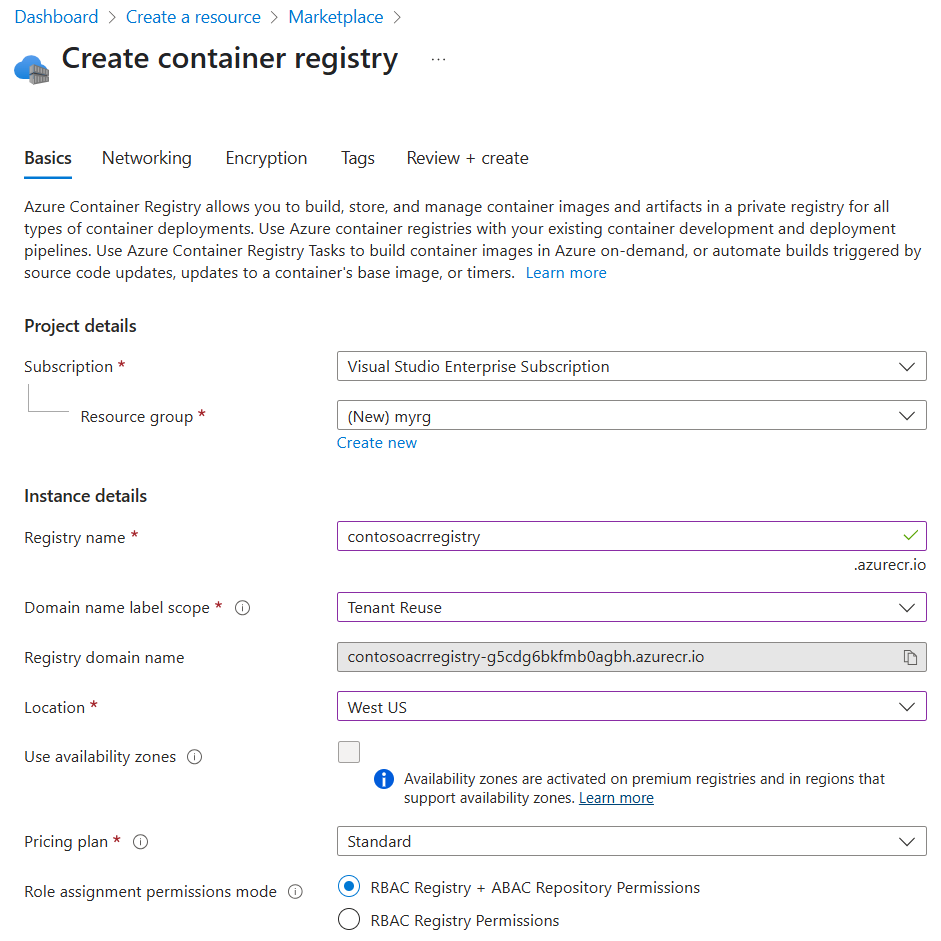
Task: Select RBAC Registry + ABAC Repository Permissions
Action: (x=349, y=886)
